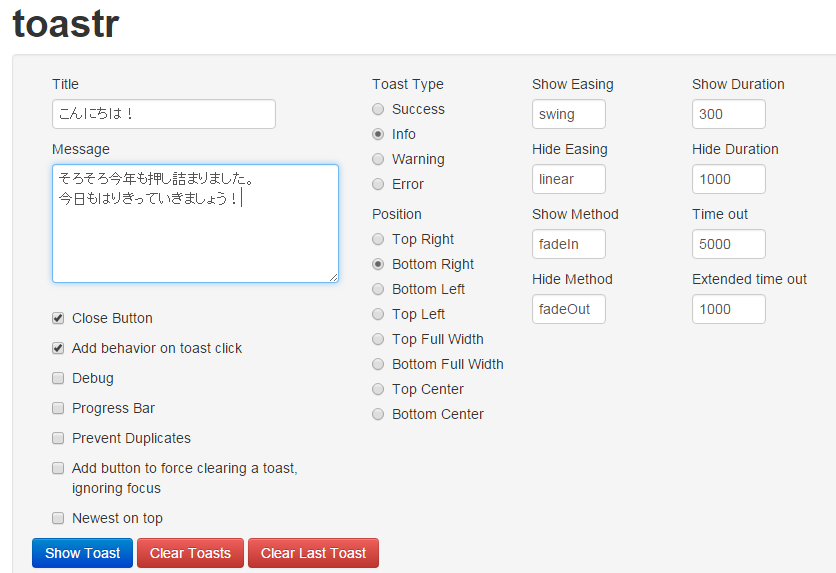836x573 pixels.
Task: Choose Top Center position
Action: click(378, 389)
